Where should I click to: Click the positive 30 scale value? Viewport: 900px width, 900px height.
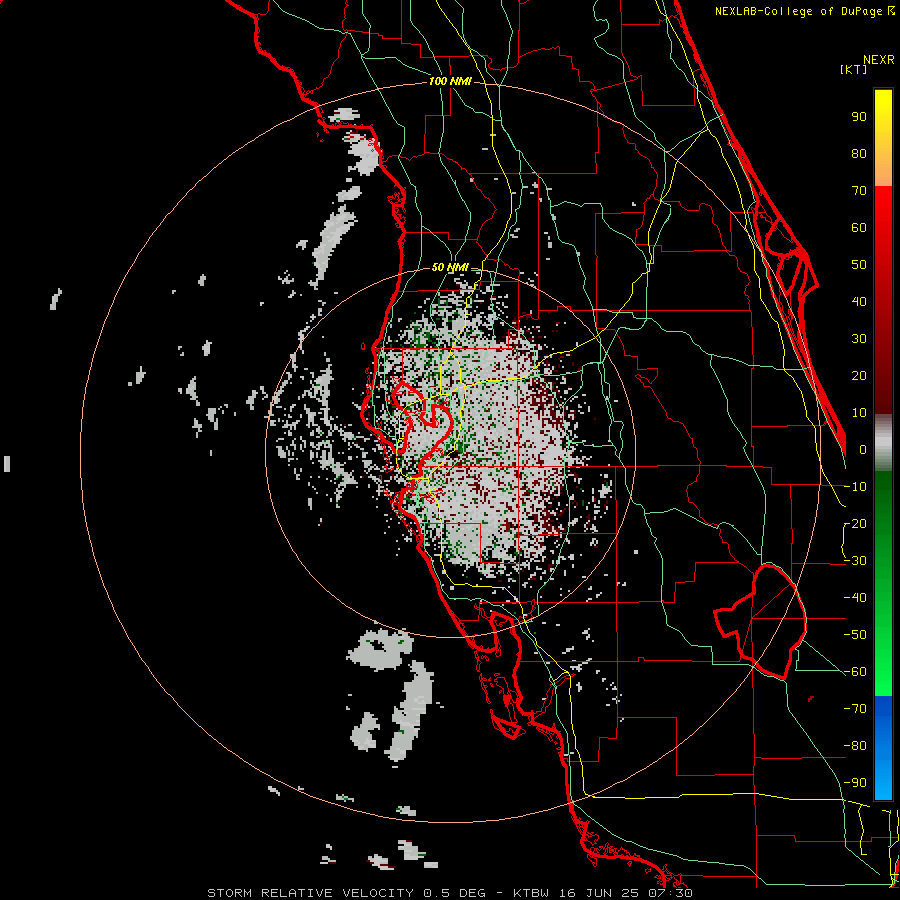pyautogui.click(x=859, y=339)
